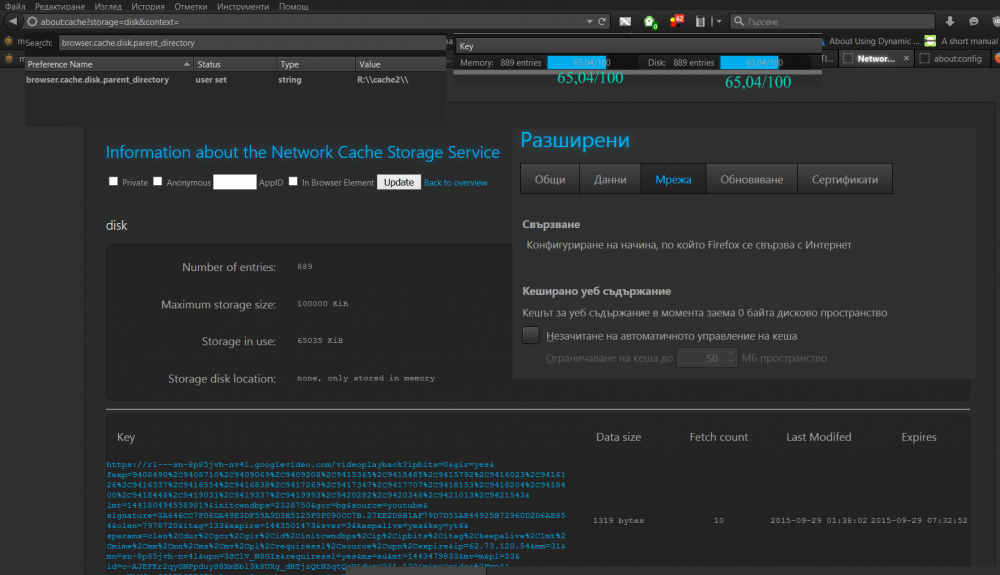This screenshot has width=1000, height=575.
Task: Sort by the Preference Name column header
Action: 108,64
